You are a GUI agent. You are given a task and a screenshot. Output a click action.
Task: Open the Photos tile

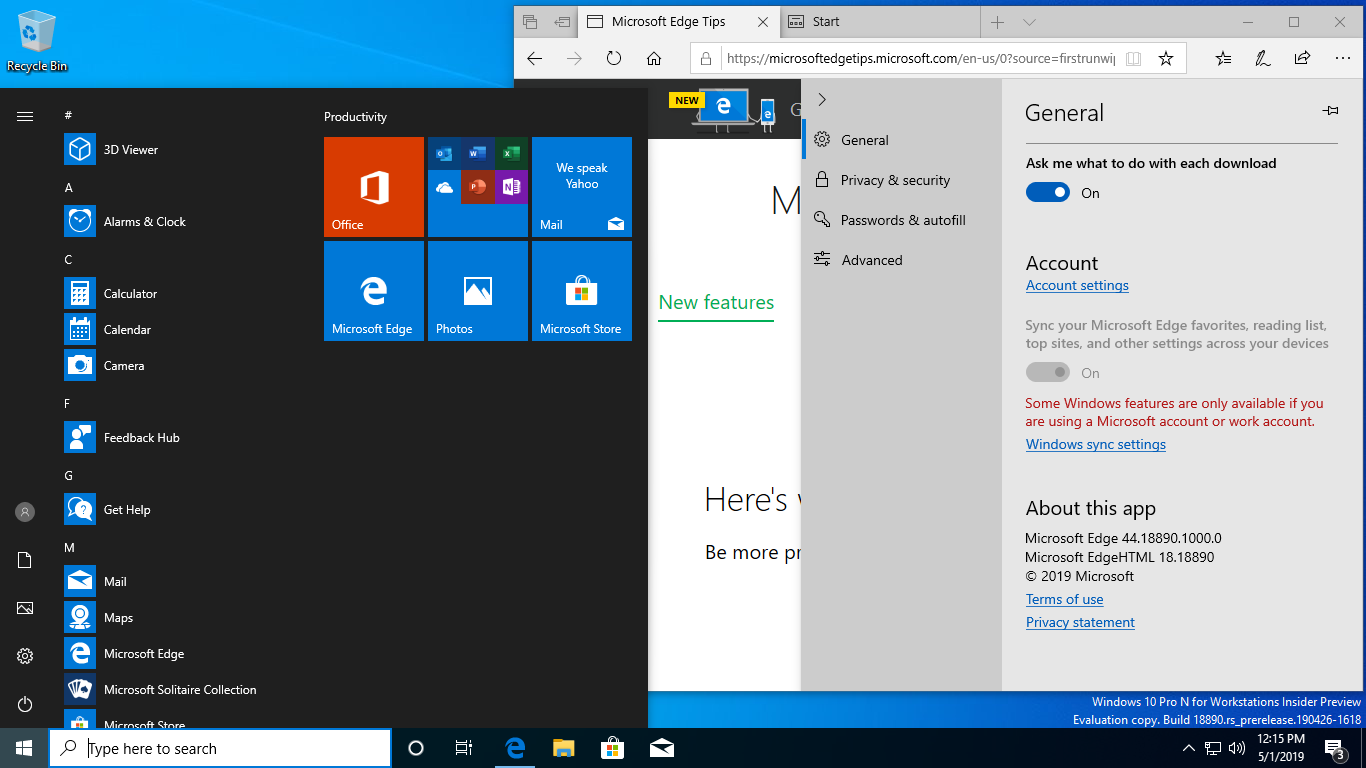coord(478,291)
